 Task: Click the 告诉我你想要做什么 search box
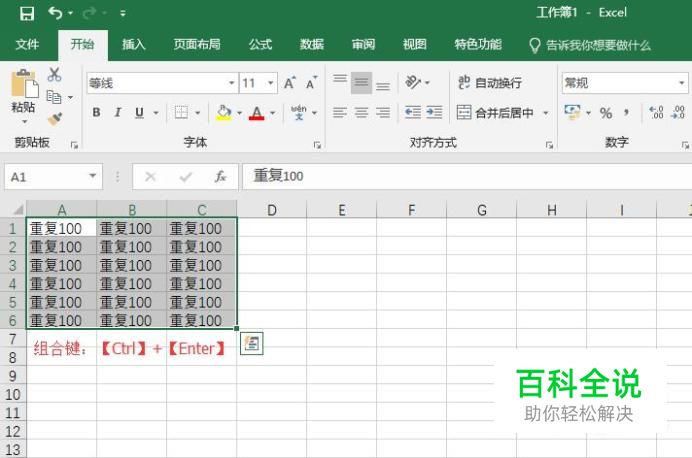coord(590,45)
